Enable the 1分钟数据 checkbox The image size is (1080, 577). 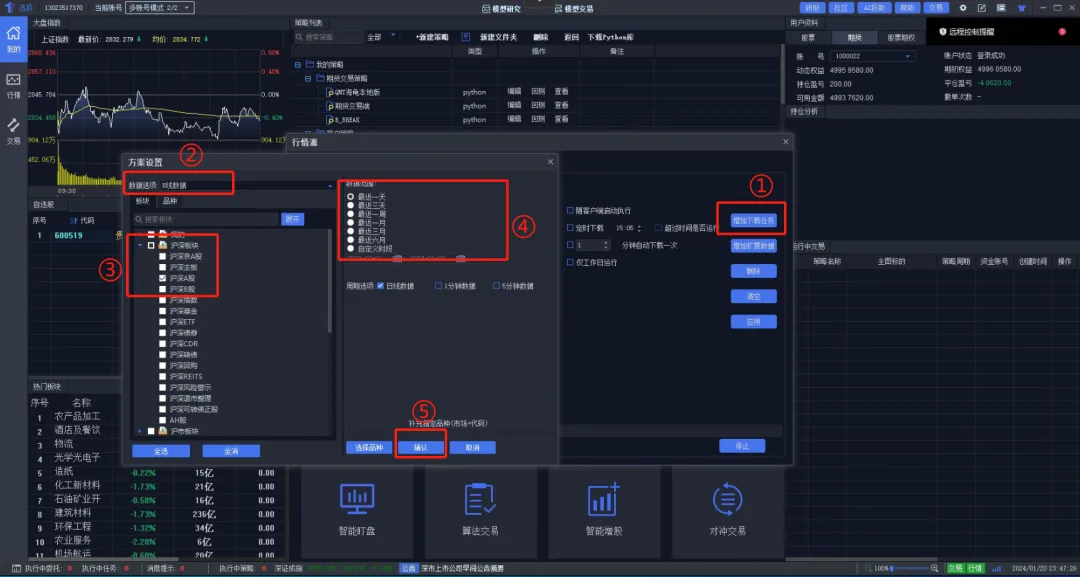coord(438,286)
